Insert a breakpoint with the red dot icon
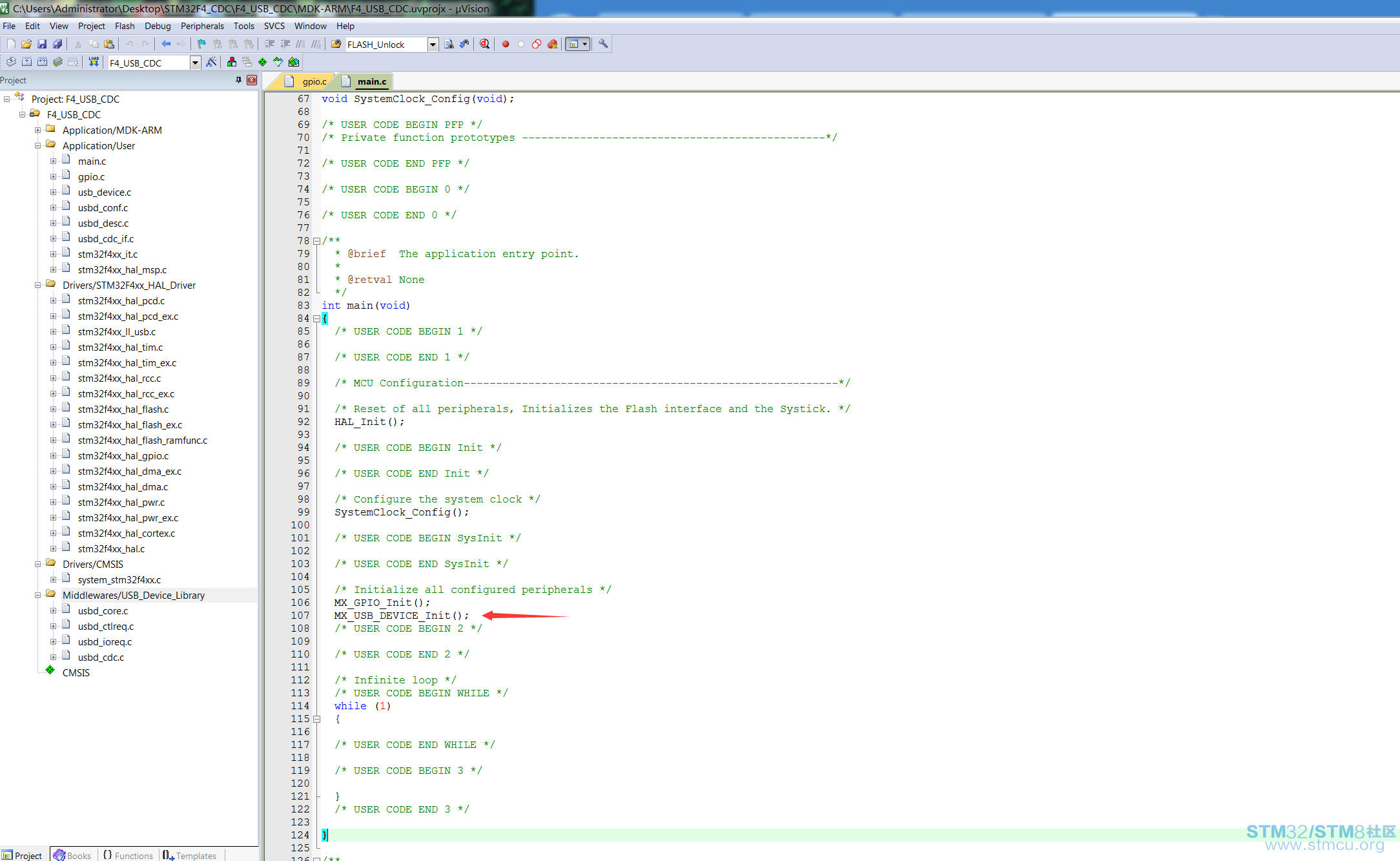The width and height of the screenshot is (1400, 861). pyautogui.click(x=506, y=44)
